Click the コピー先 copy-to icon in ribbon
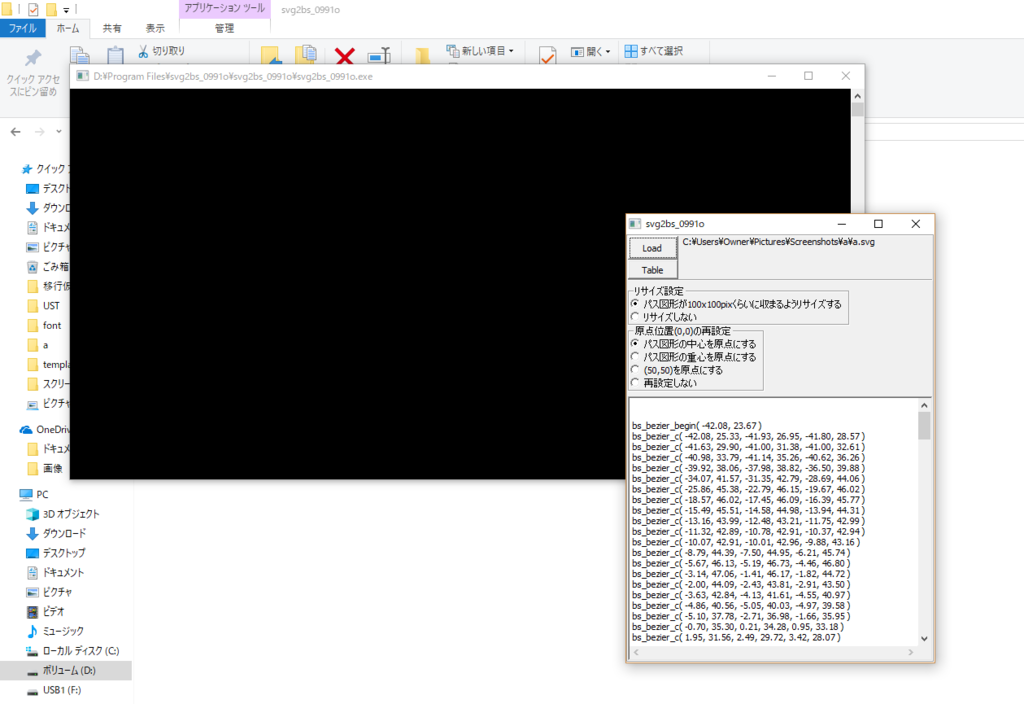This screenshot has height=704, width=1024. click(x=306, y=54)
